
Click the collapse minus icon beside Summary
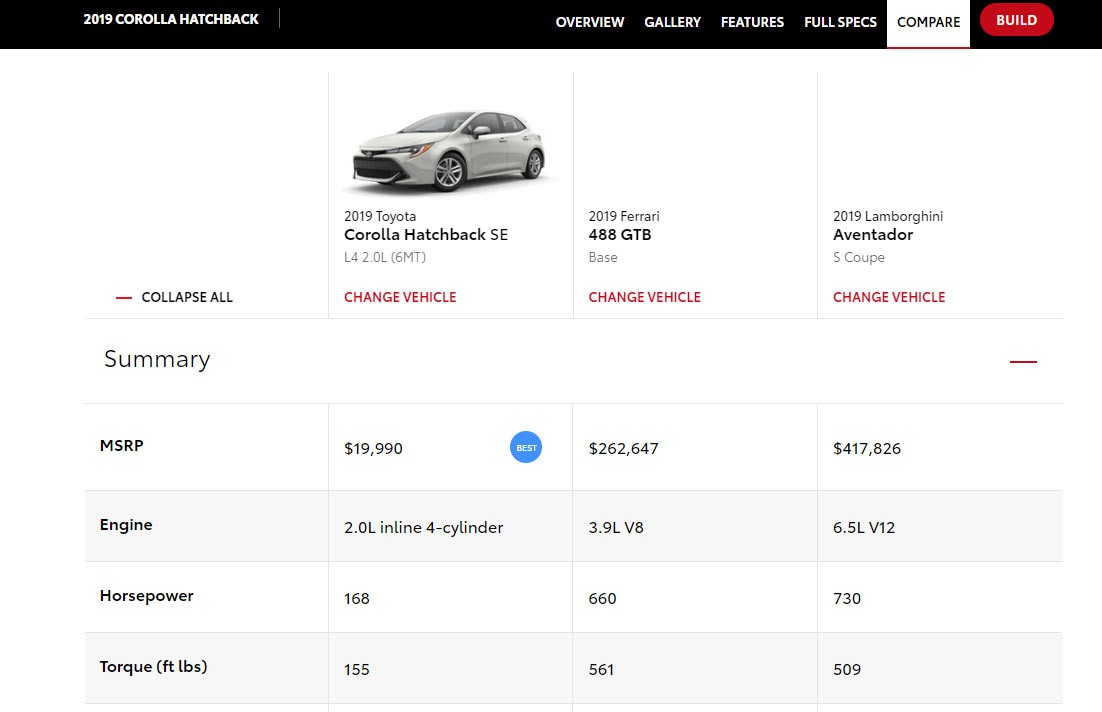[1023, 361]
